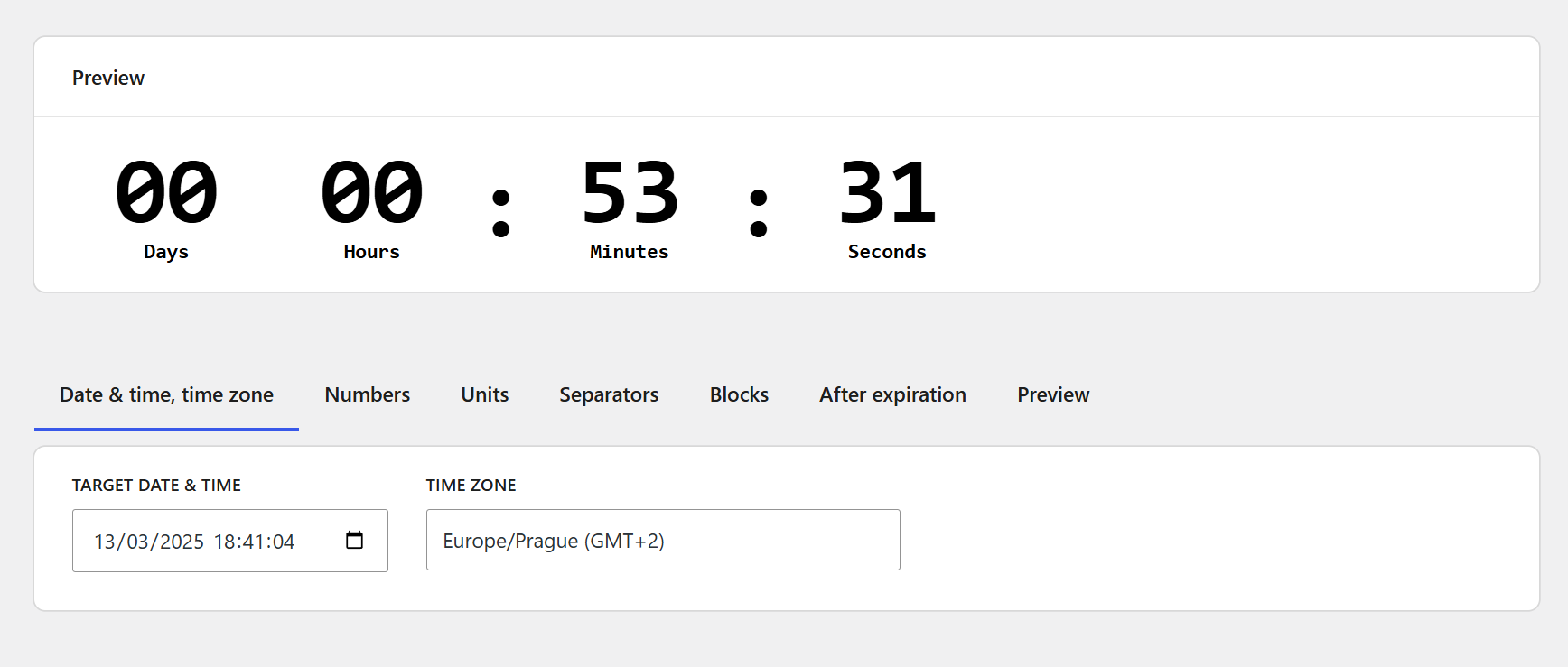Open the After expiration tab
Viewport: 1568px width, 667px height.
892,394
